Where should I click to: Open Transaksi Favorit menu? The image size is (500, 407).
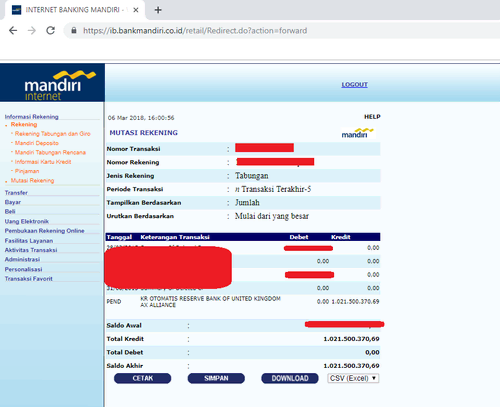click(x=29, y=279)
